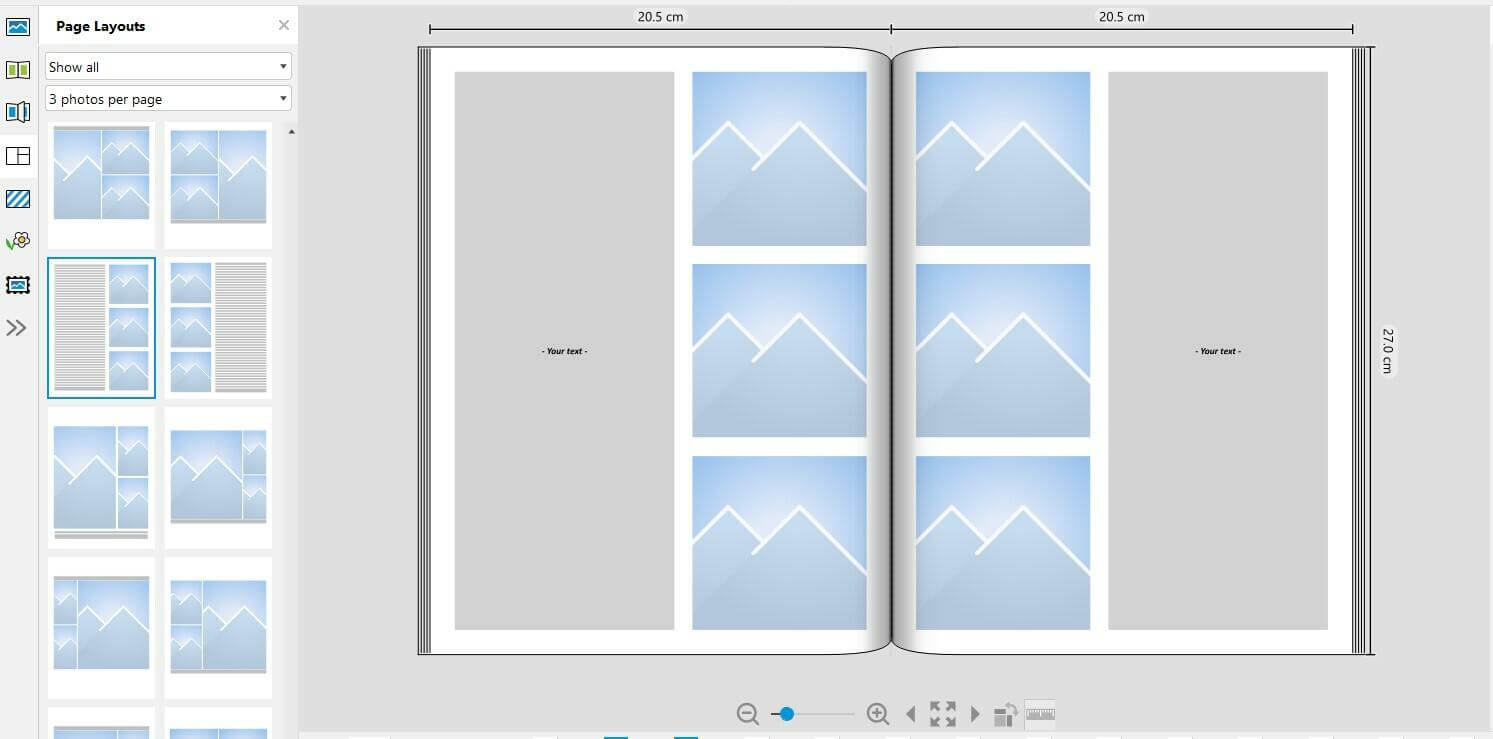1493x739 pixels.
Task: Fit page to window with expand arrows icon
Action: [x=942, y=714]
